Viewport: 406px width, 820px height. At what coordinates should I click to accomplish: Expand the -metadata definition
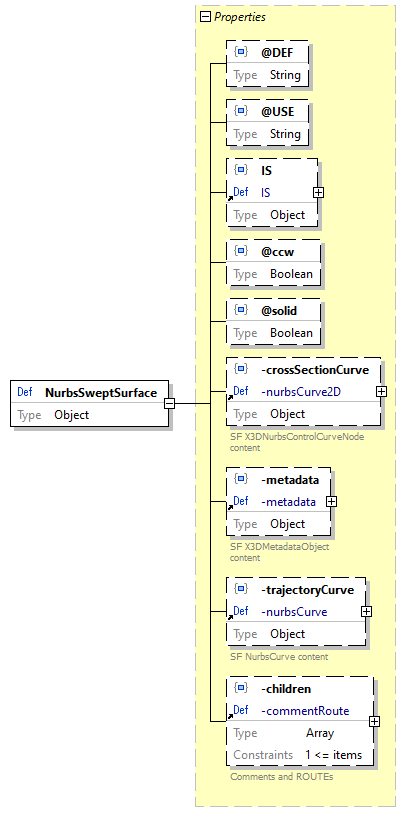click(331, 502)
